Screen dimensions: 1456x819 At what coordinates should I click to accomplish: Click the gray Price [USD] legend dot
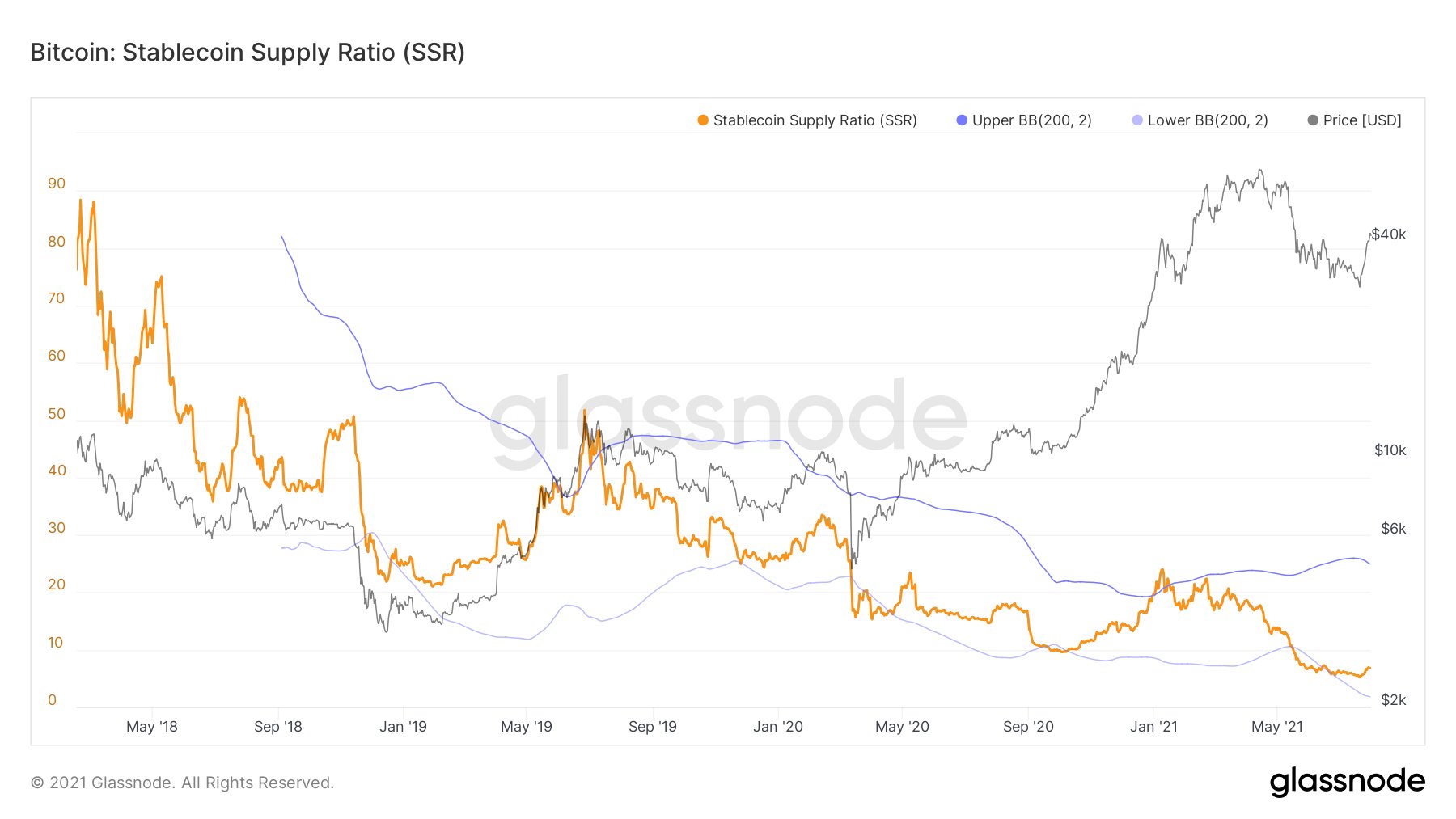(x=1313, y=120)
